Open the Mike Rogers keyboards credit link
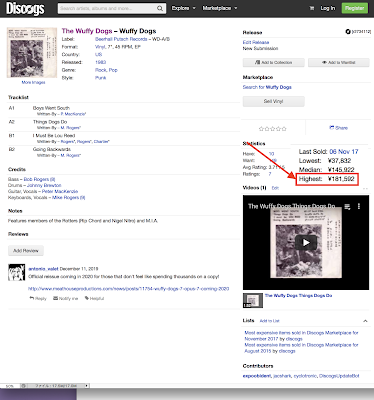 point(68,198)
